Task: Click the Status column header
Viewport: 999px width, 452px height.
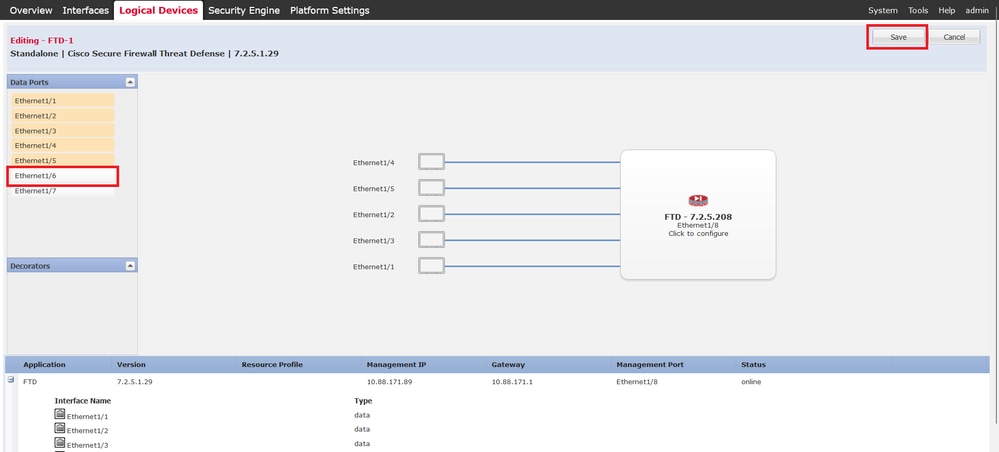Action: click(753, 365)
